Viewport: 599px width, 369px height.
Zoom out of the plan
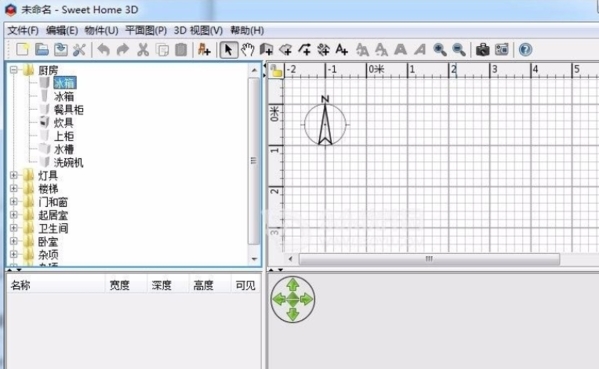pos(459,50)
